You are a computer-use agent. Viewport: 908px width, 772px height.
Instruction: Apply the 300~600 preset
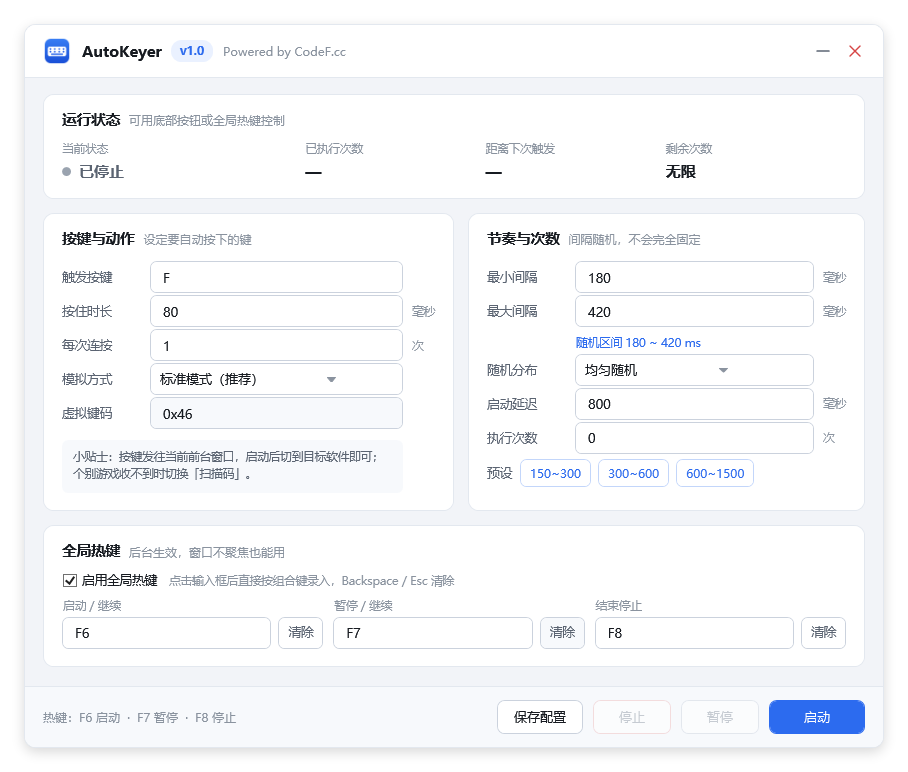(x=633, y=473)
